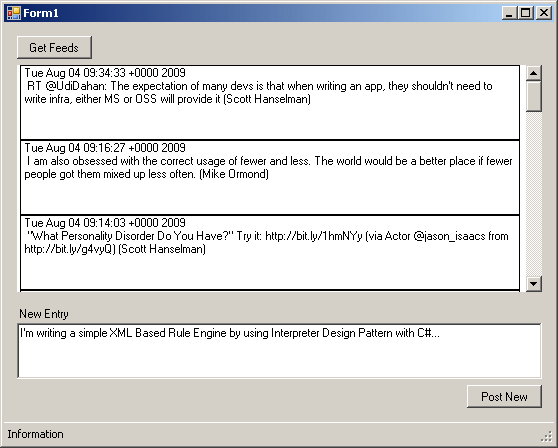Select the Personality Disorder feed entry

click(270, 253)
